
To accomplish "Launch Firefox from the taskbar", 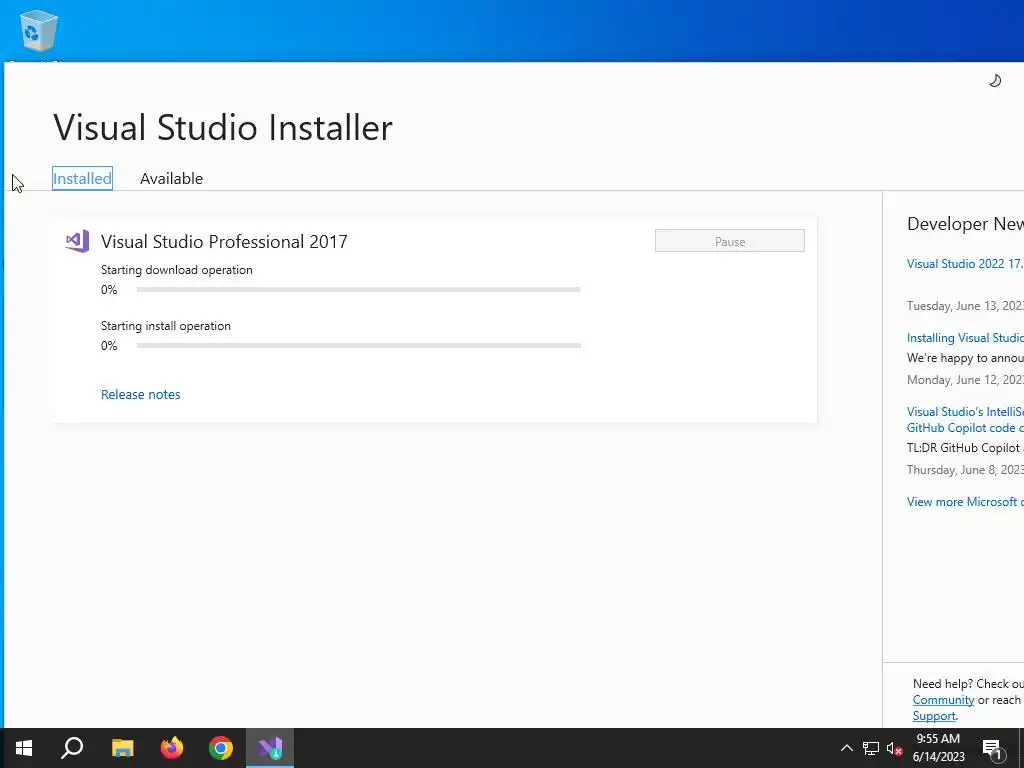I will click(x=172, y=748).
